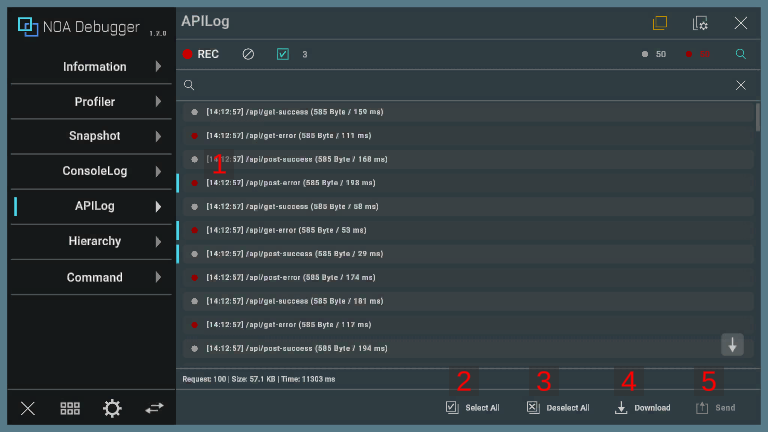
Task: Select the post-success 168 ms log entry
Action: pos(468,159)
